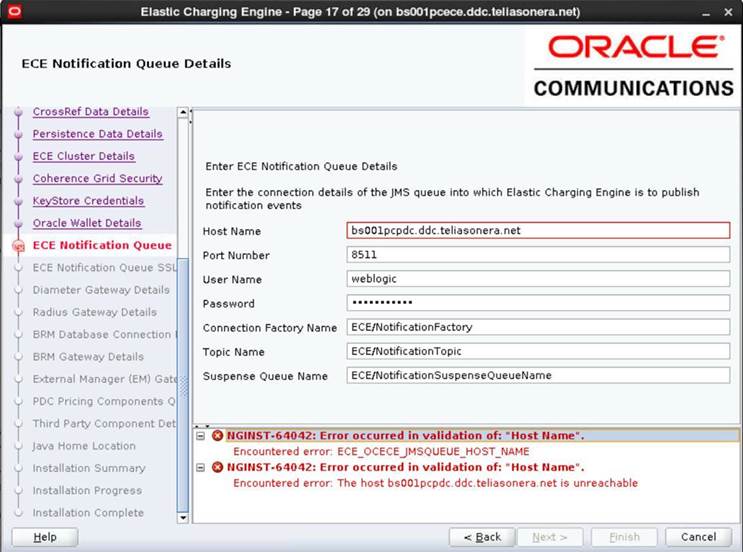Open the Persistence Data Details step
This screenshot has height=552, width=743.
tap(97, 134)
